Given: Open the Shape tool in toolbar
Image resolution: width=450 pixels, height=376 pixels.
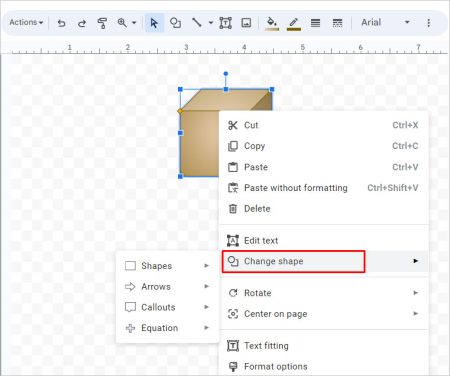Looking at the screenshot, I should (175, 23).
